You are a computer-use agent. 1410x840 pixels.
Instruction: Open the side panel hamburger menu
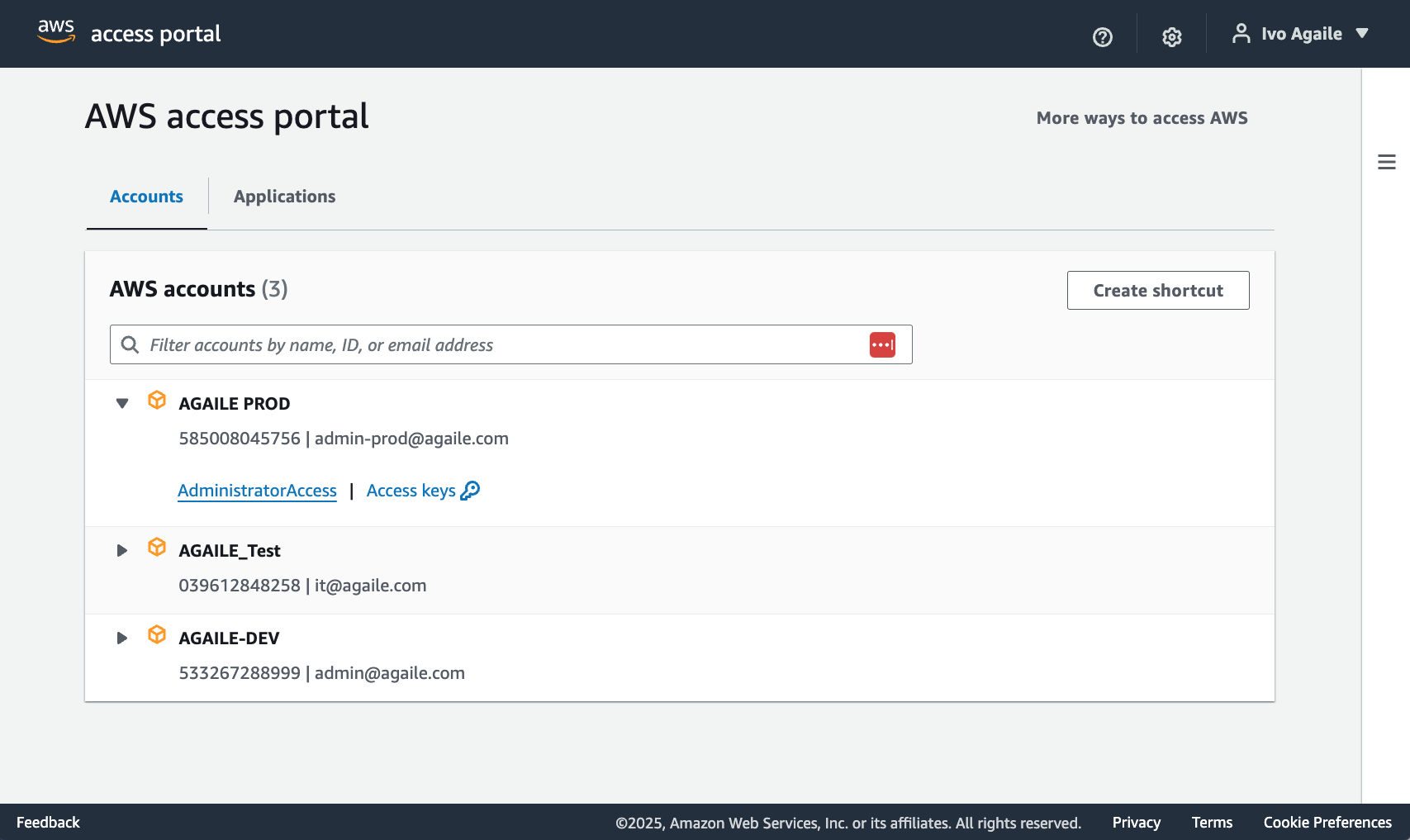(x=1387, y=162)
